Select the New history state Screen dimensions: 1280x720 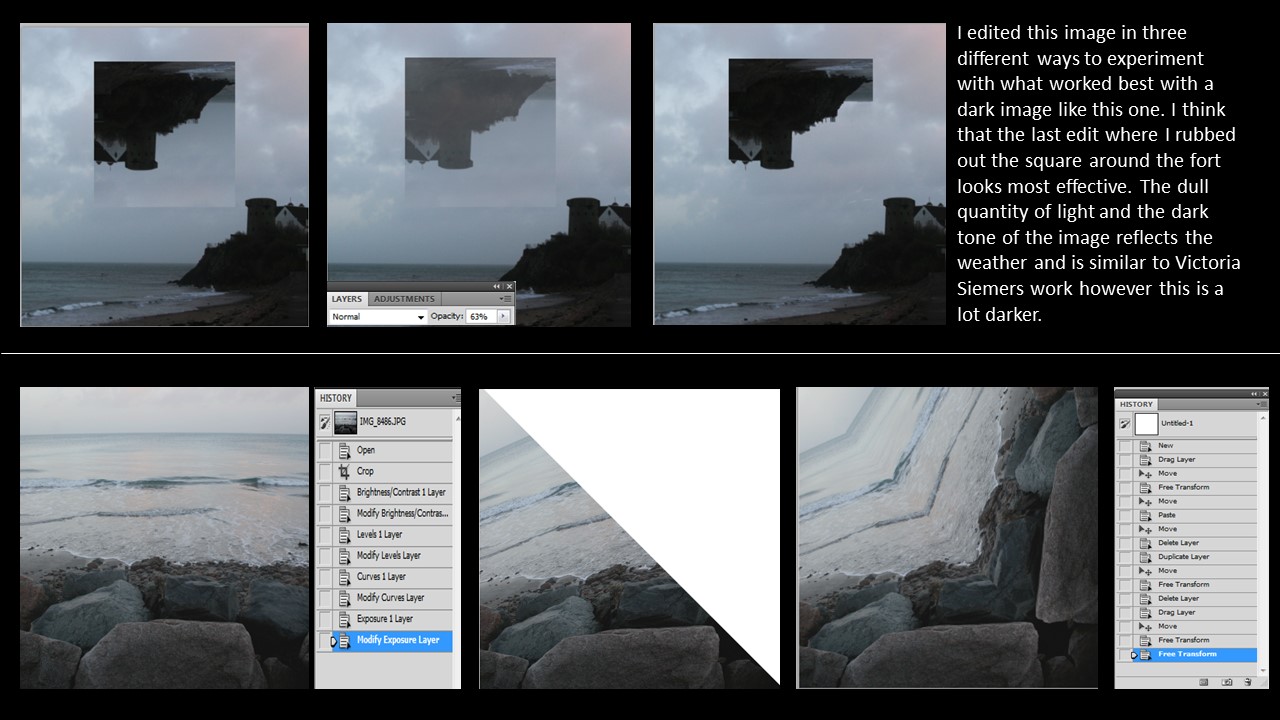point(1194,445)
